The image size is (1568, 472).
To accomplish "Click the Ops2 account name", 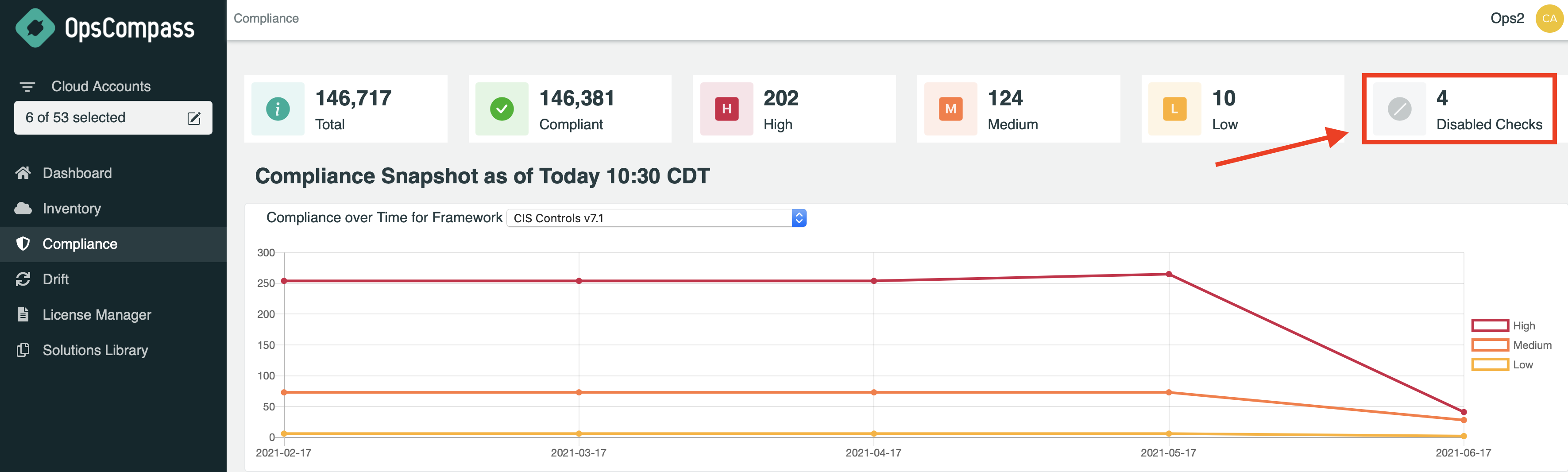I will (1507, 18).
